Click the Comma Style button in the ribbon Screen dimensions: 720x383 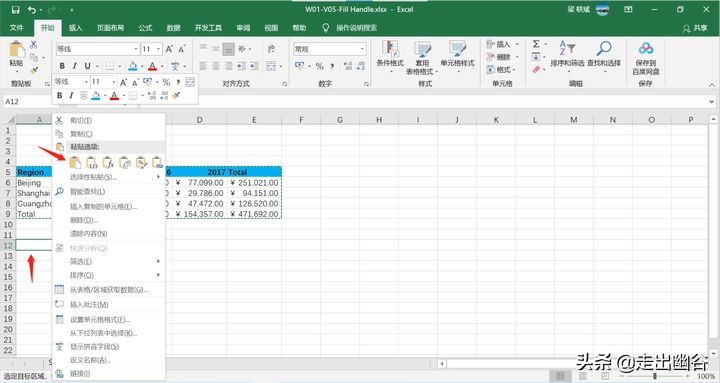332,66
